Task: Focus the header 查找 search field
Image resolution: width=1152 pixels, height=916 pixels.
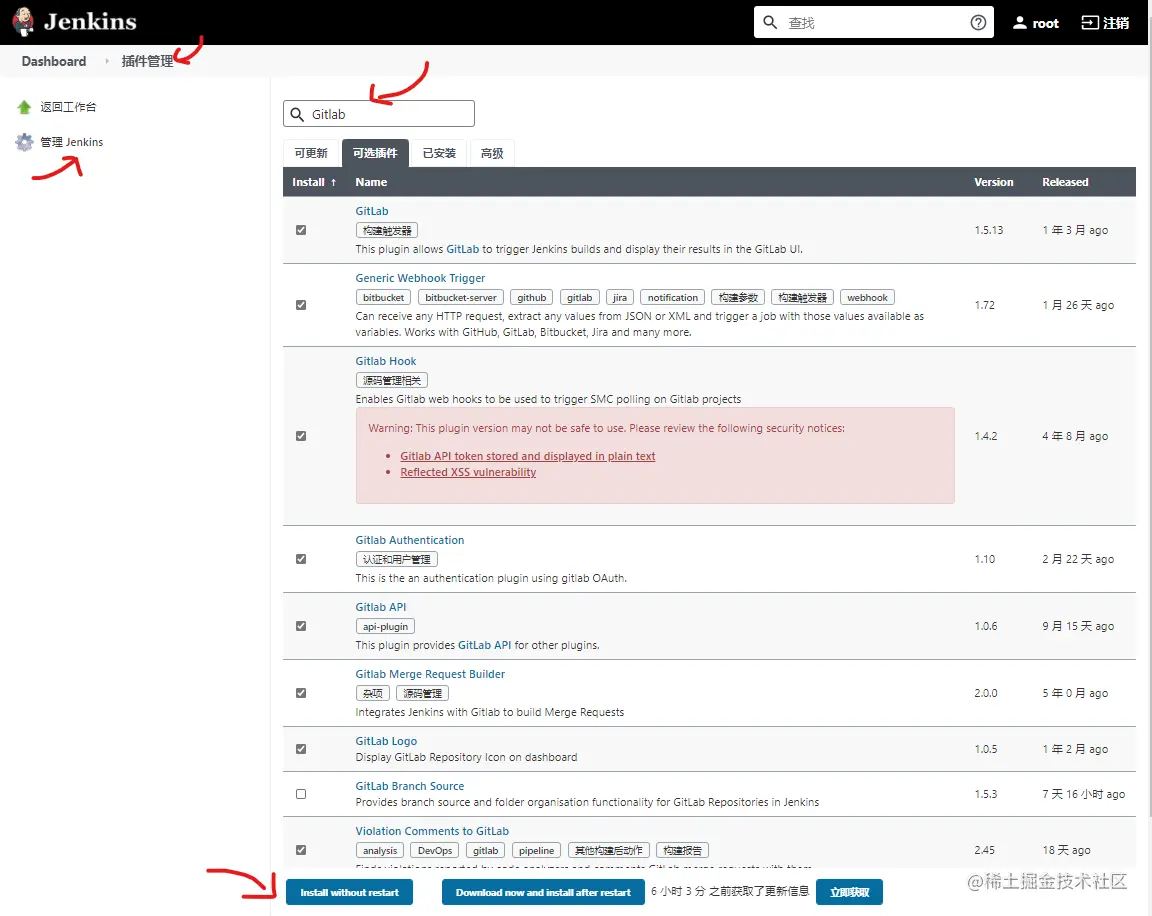Action: click(x=874, y=23)
